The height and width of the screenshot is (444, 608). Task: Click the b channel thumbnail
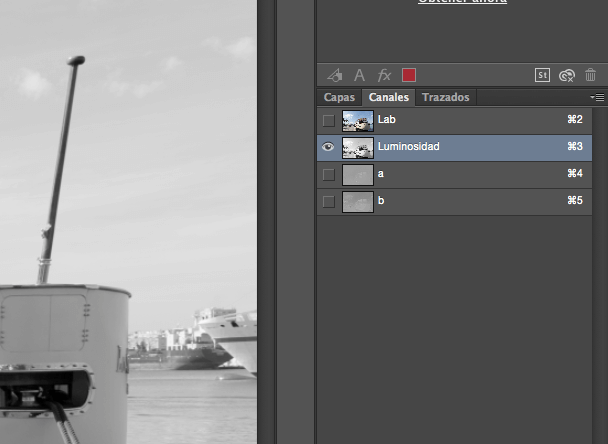tap(358, 202)
